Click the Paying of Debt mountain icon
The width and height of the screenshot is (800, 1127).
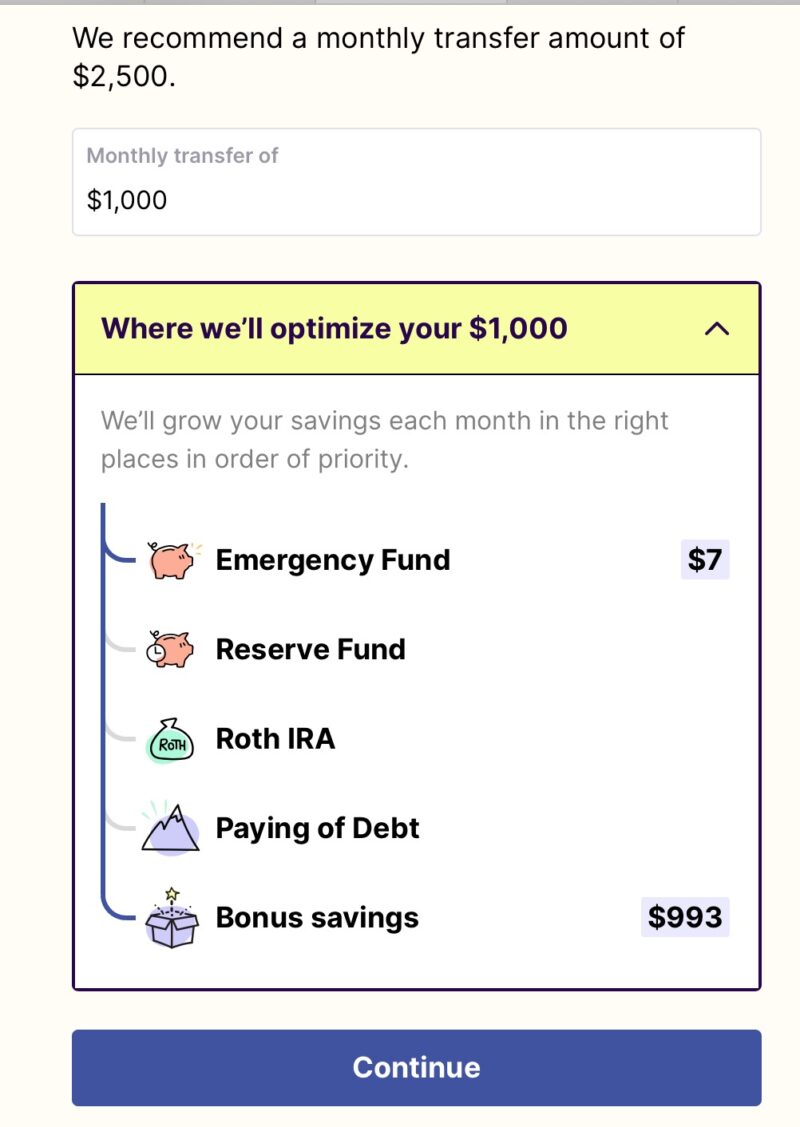coord(170,828)
